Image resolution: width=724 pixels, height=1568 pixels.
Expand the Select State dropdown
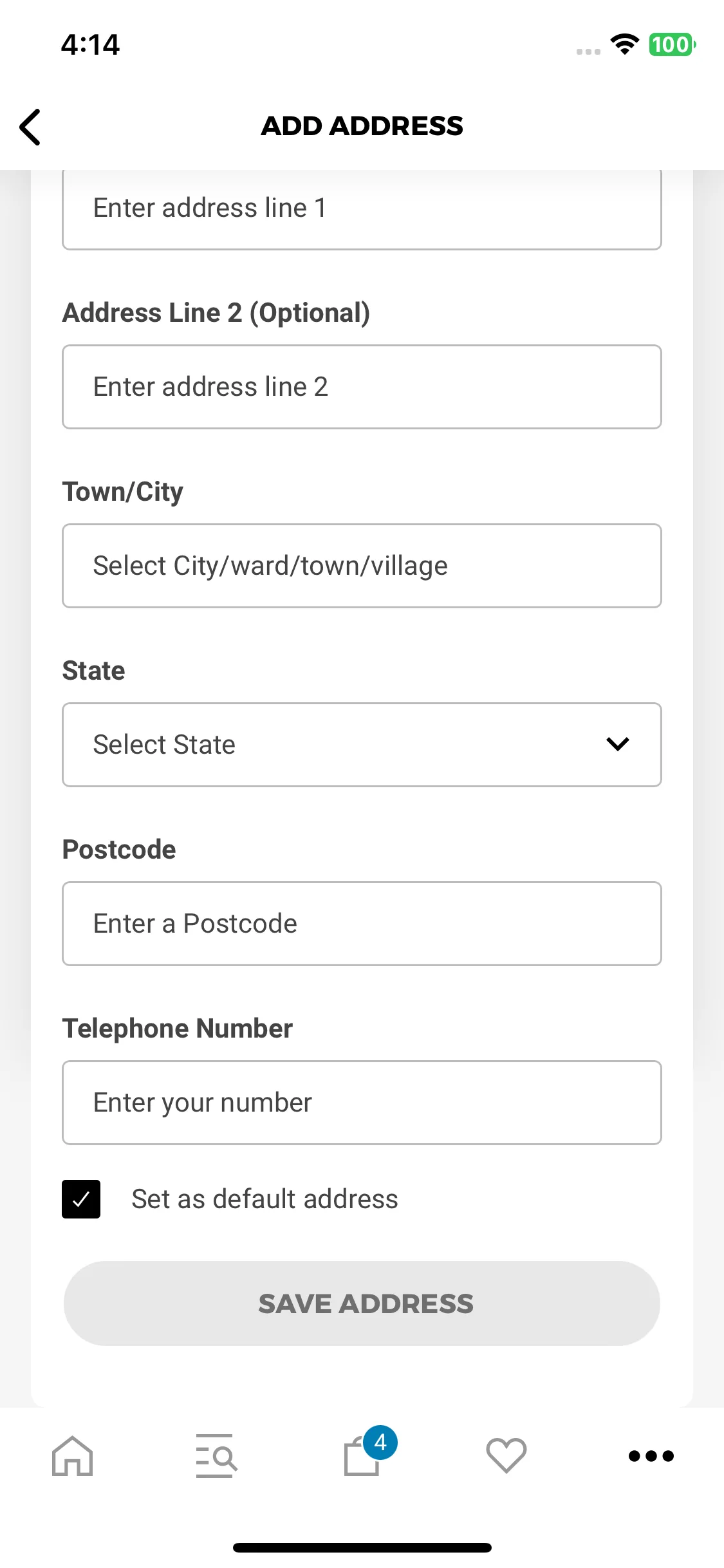362,745
